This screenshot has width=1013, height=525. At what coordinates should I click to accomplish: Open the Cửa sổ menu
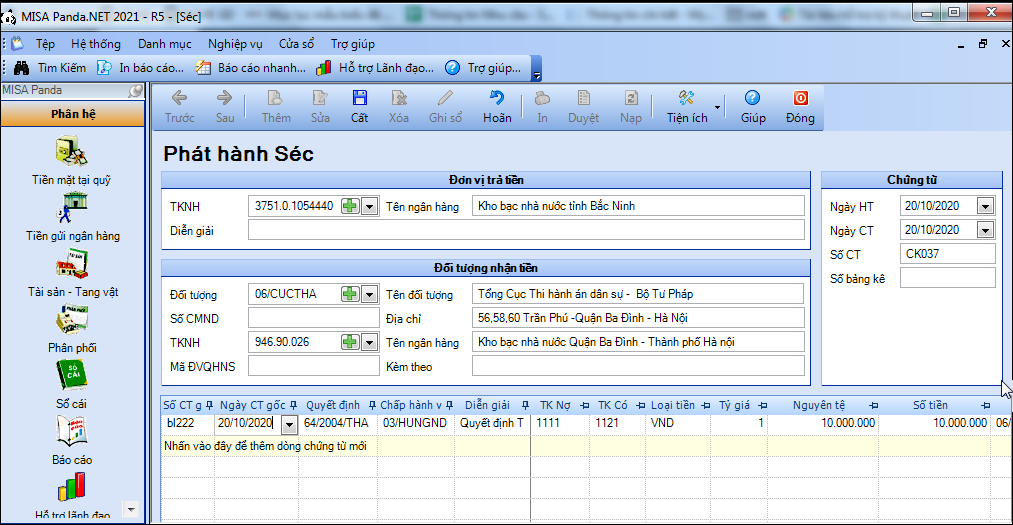pyautogui.click(x=297, y=44)
